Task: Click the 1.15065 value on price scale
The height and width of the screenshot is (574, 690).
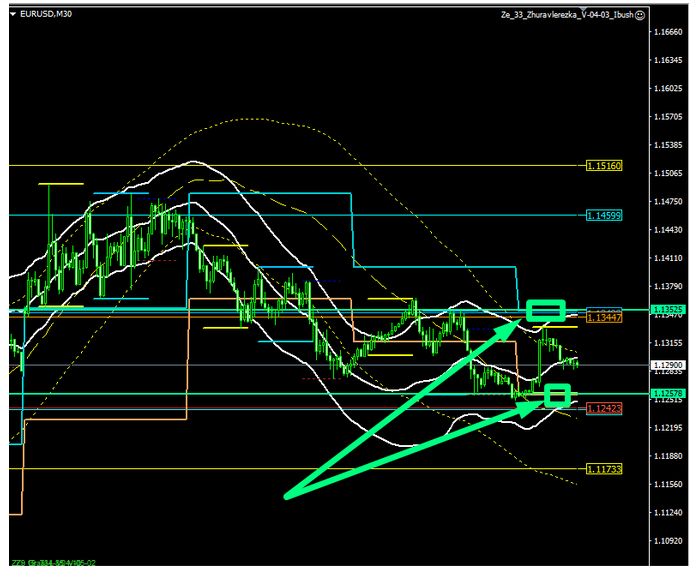Action: tap(668, 173)
